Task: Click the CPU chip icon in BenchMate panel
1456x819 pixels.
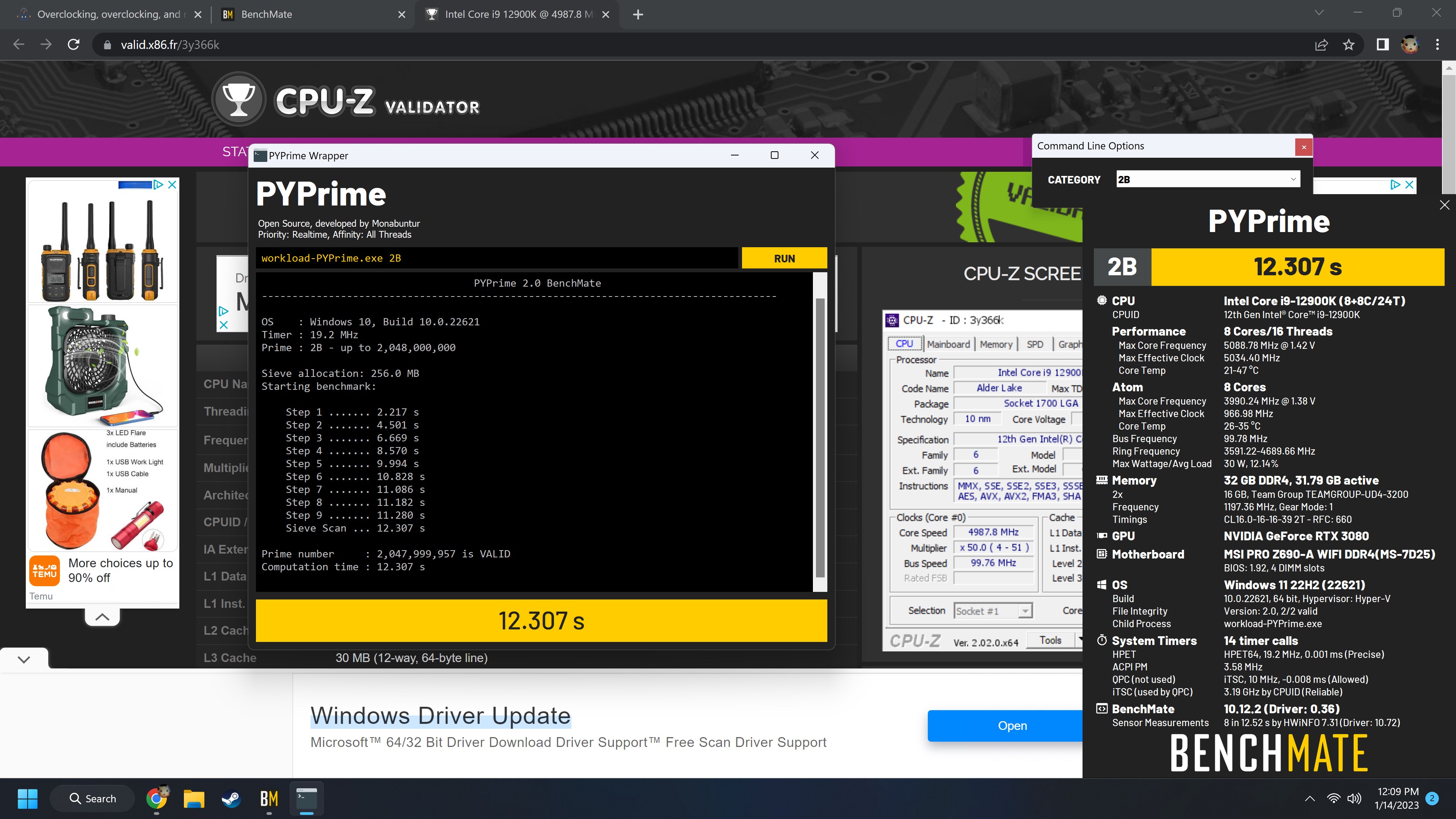Action: click(1101, 301)
